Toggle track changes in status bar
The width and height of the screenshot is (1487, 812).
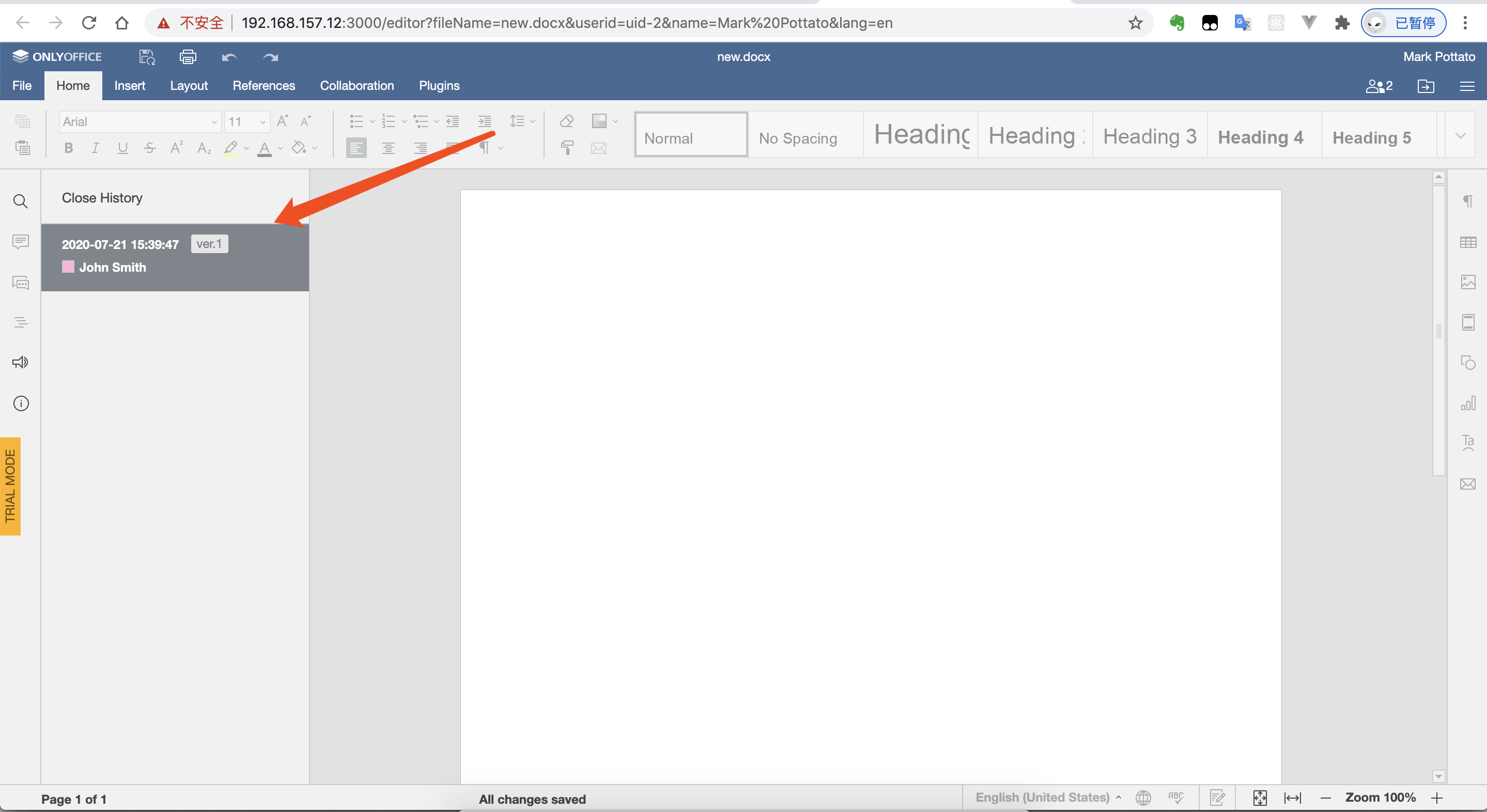(x=1217, y=798)
